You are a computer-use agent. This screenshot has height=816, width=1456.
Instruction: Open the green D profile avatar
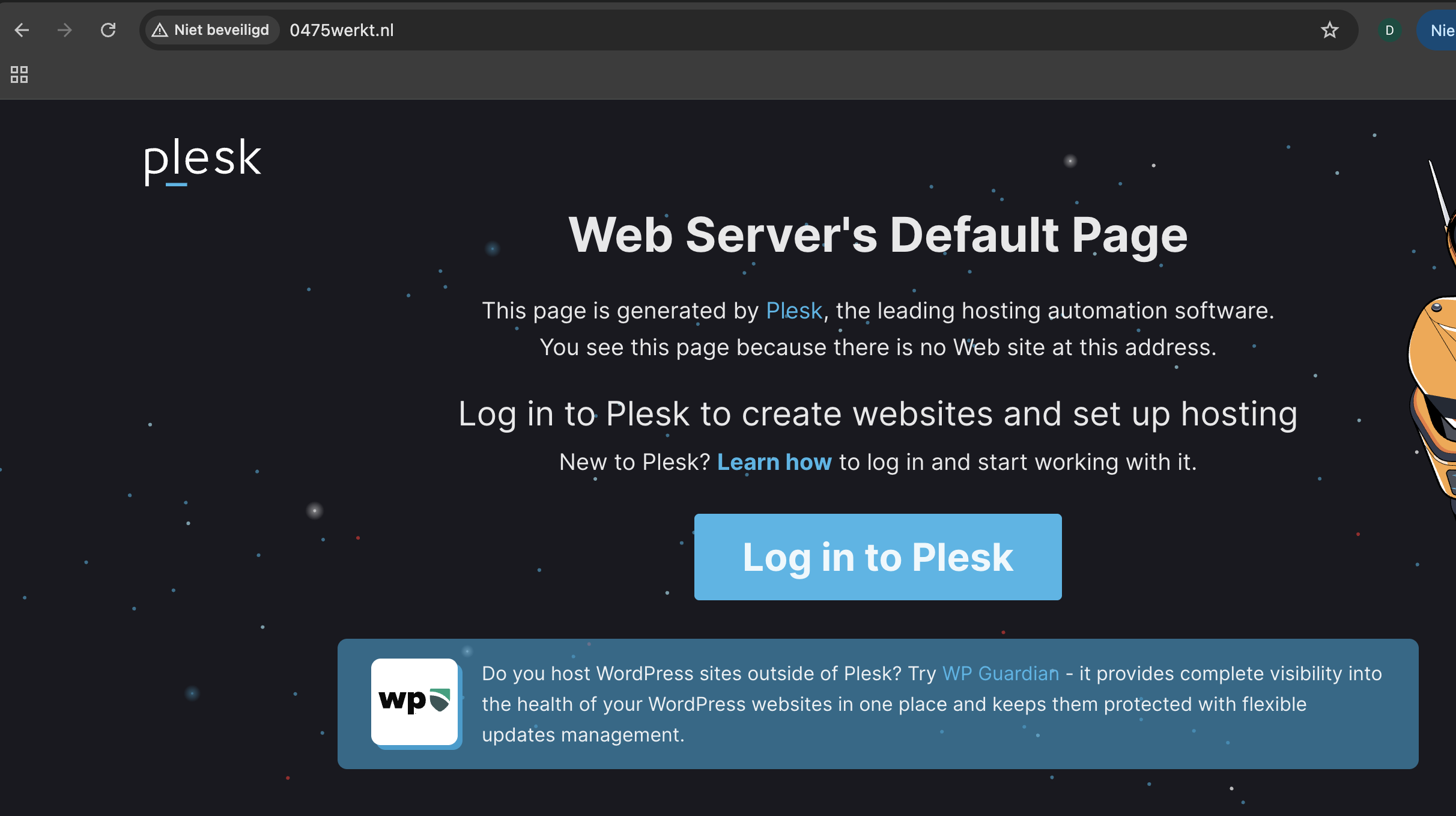point(1389,30)
